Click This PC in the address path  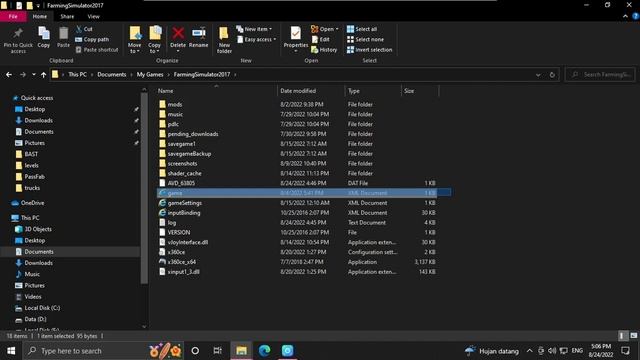click(77, 74)
